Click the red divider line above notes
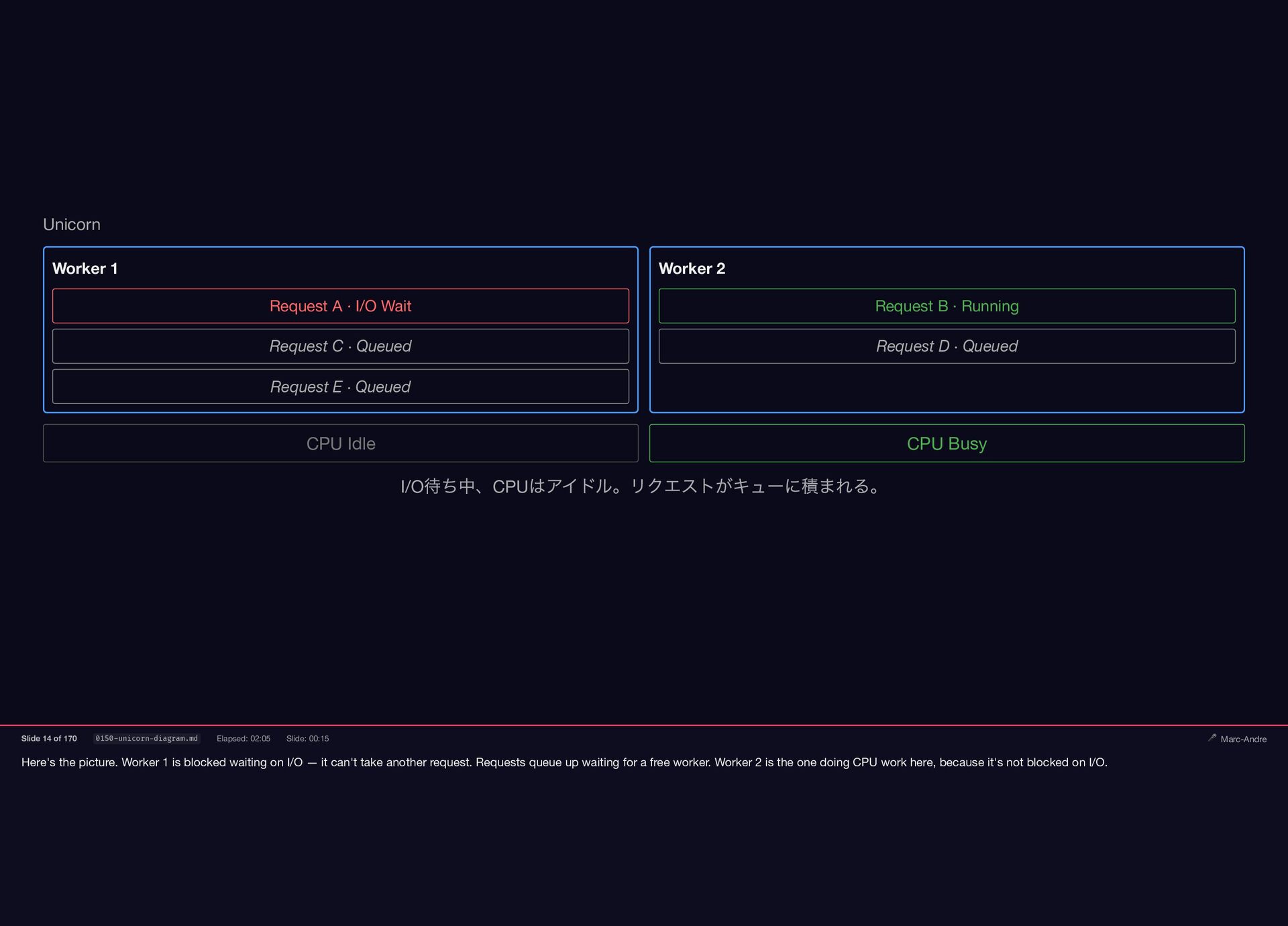 644,725
